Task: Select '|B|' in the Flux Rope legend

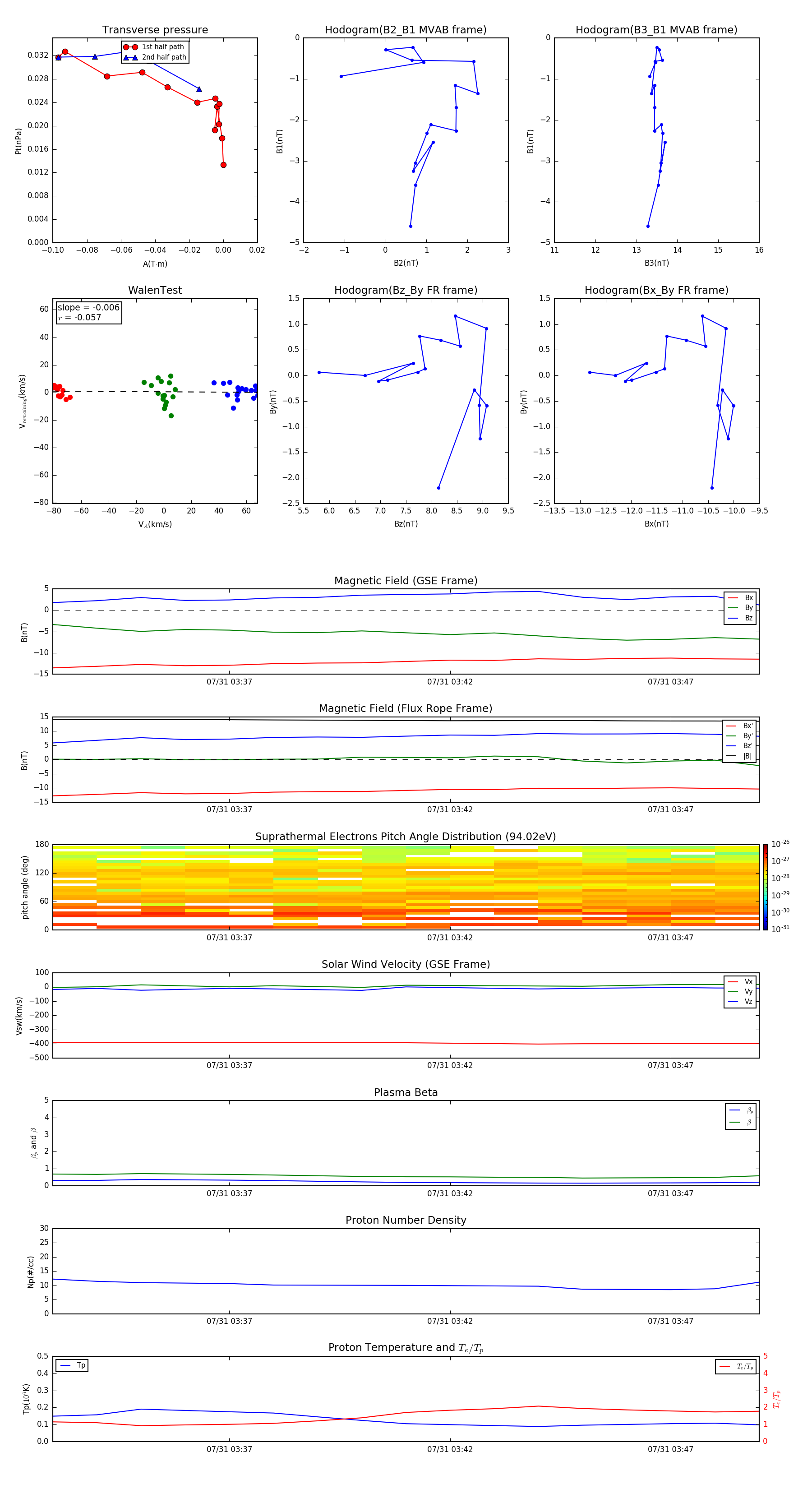Action: [x=740, y=756]
